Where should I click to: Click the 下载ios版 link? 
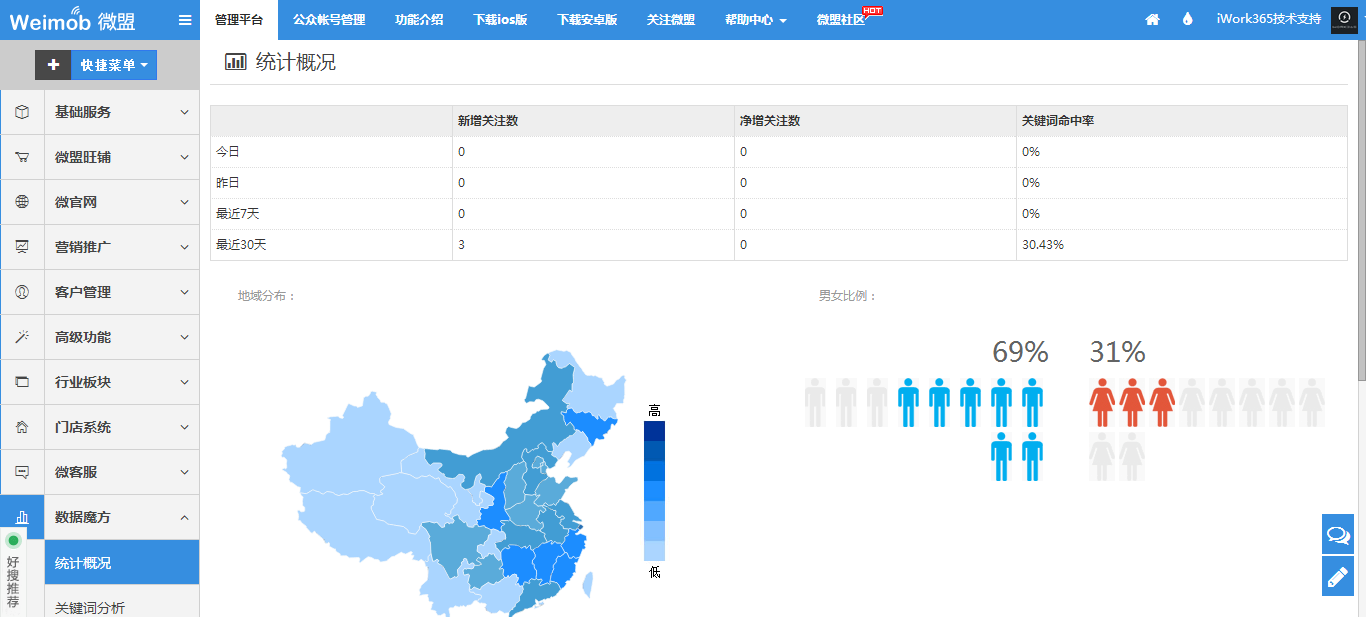tap(500, 20)
